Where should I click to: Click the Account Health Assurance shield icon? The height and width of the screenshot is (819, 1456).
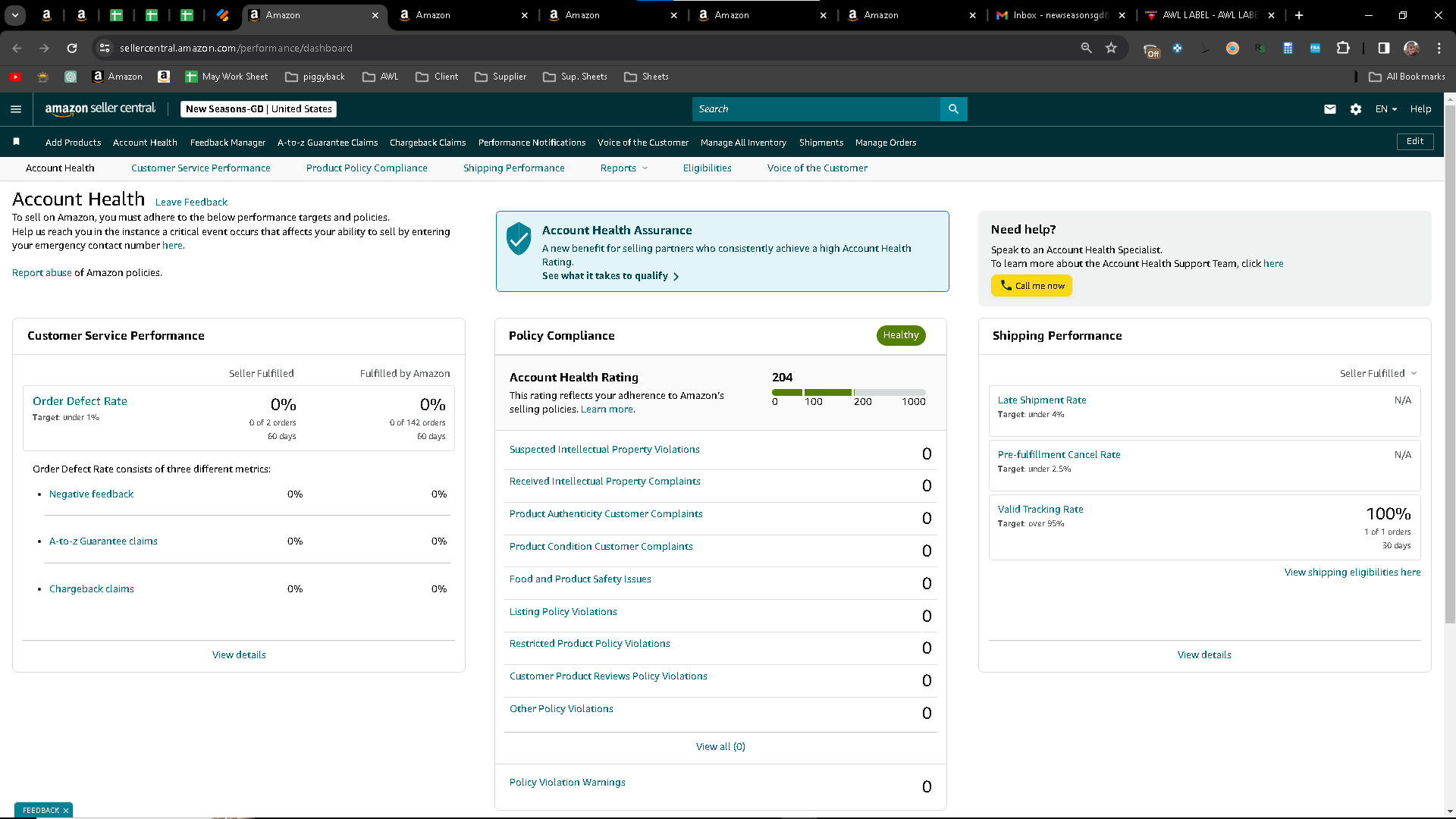pos(519,238)
